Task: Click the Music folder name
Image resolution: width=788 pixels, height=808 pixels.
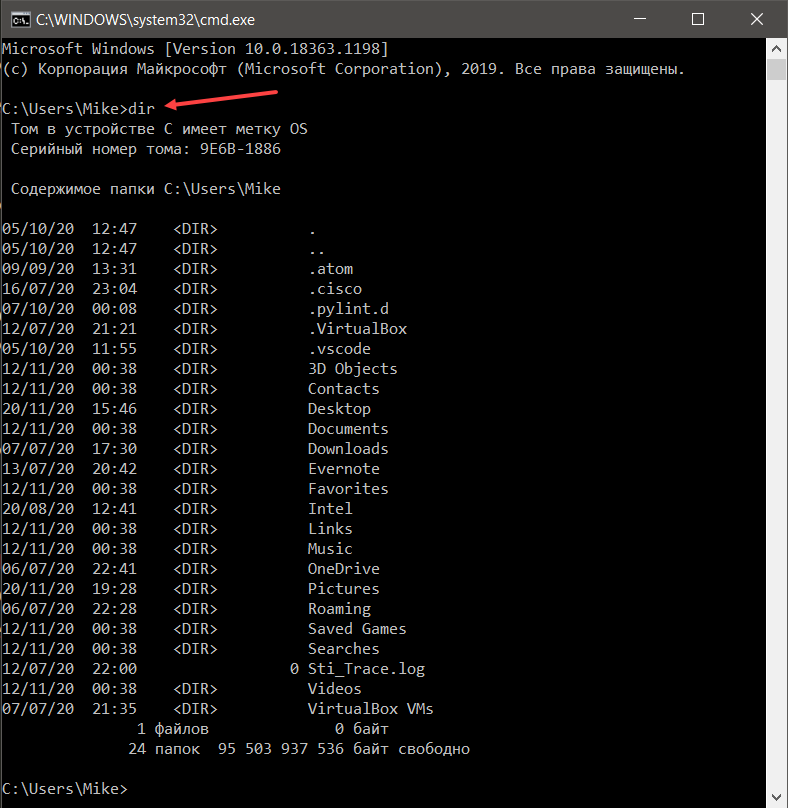Action: coord(330,549)
